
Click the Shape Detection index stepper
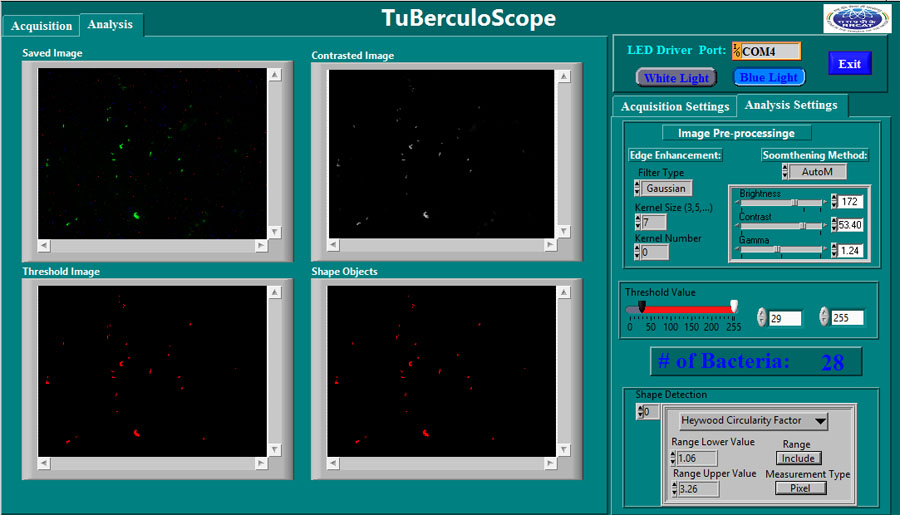coord(641,412)
